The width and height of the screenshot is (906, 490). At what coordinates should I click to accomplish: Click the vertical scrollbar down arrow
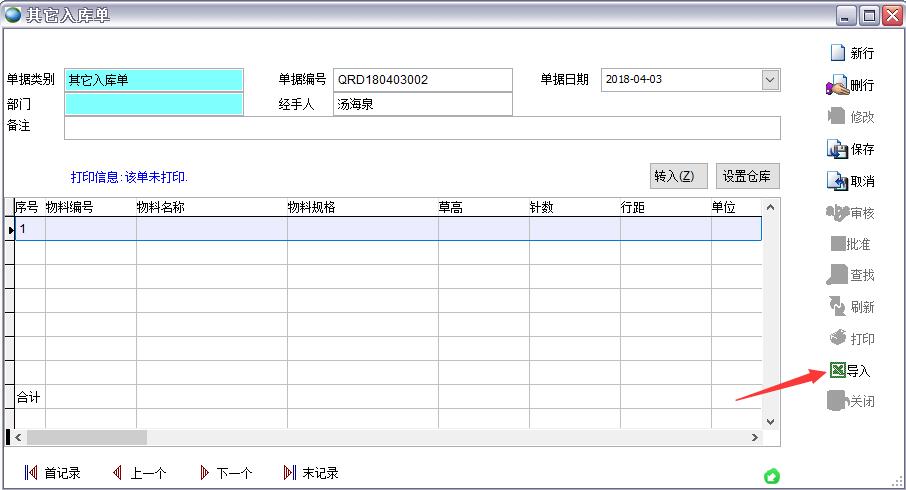770,422
